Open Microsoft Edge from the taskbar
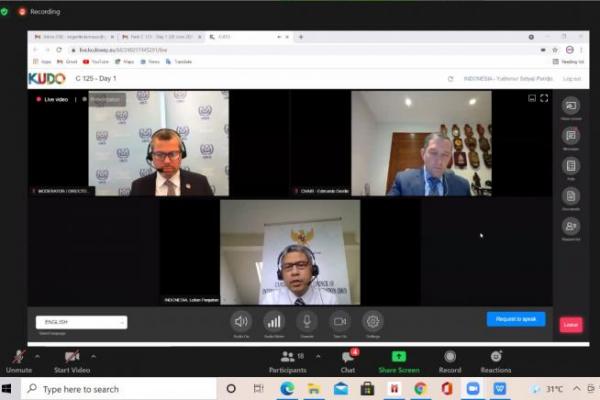The height and width of the screenshot is (400, 600). [287, 389]
